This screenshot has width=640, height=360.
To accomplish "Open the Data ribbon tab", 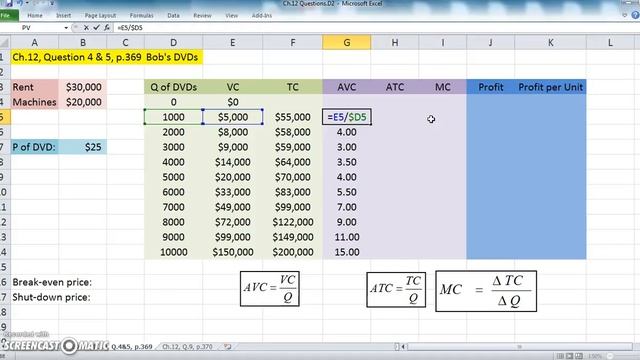I will [173, 16].
